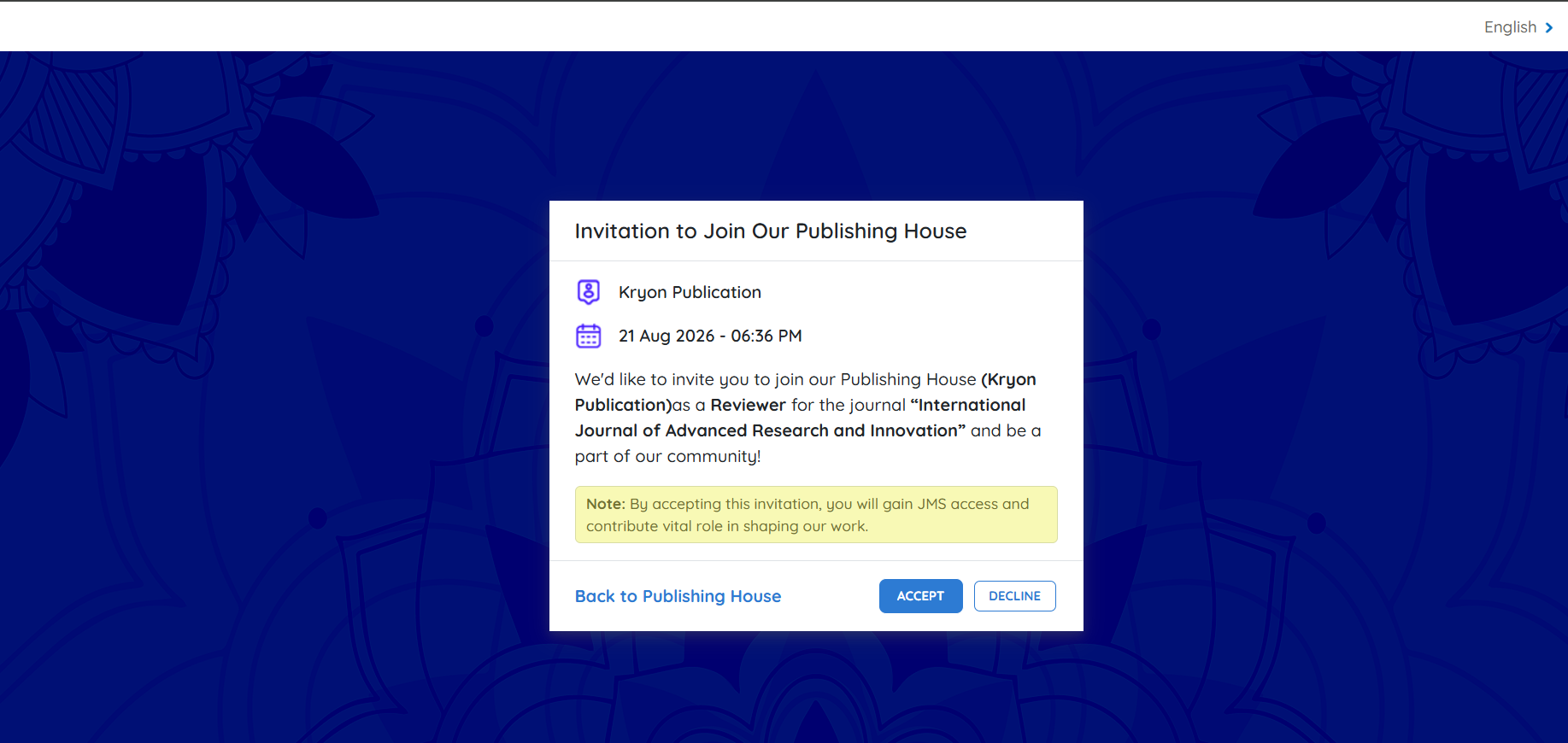
Task: Click the yellow Note about JMS access
Action: click(x=816, y=515)
